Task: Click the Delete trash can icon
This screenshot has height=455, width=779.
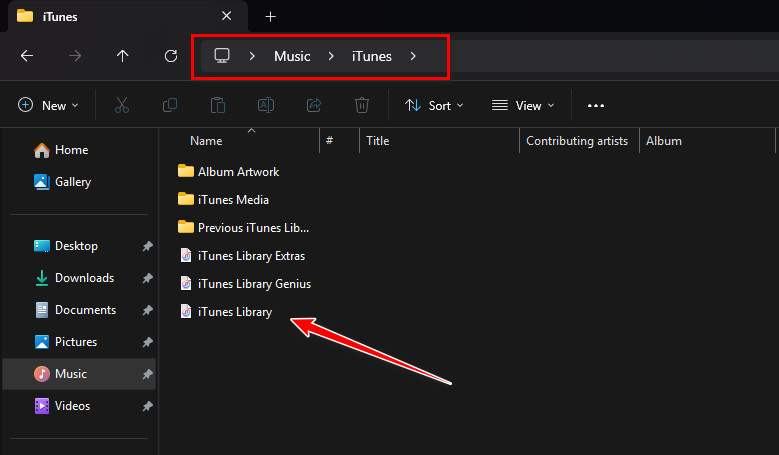Action: [x=362, y=105]
